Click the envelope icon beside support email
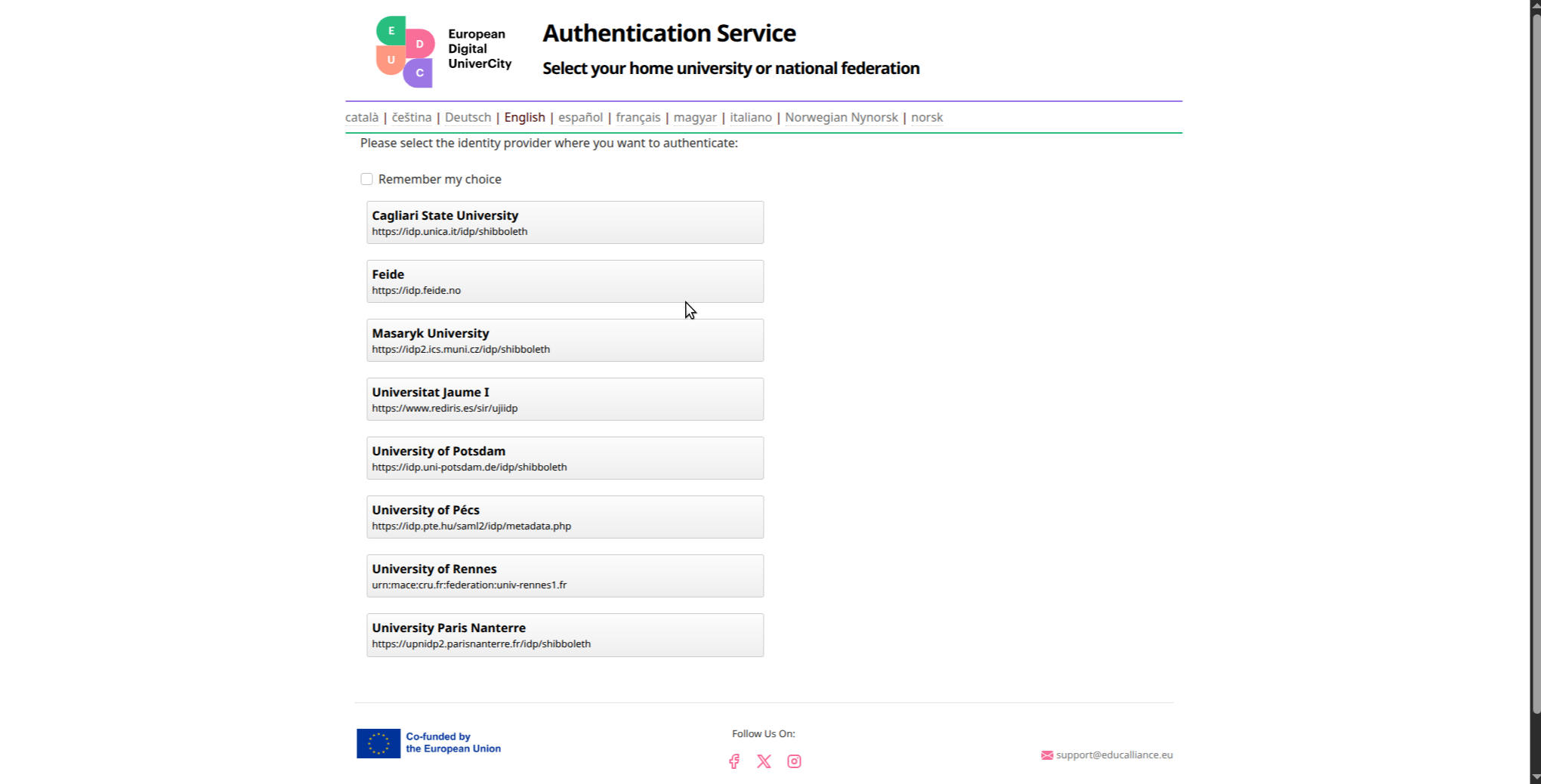This screenshot has height=784, width=1541. coord(1046,755)
